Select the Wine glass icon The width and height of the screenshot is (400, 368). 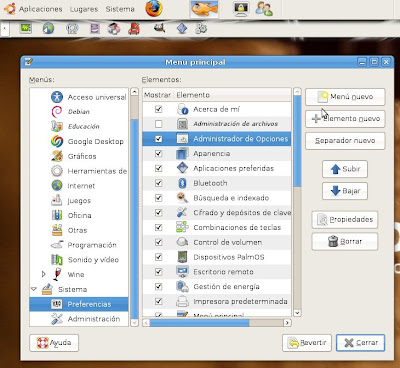(57, 274)
